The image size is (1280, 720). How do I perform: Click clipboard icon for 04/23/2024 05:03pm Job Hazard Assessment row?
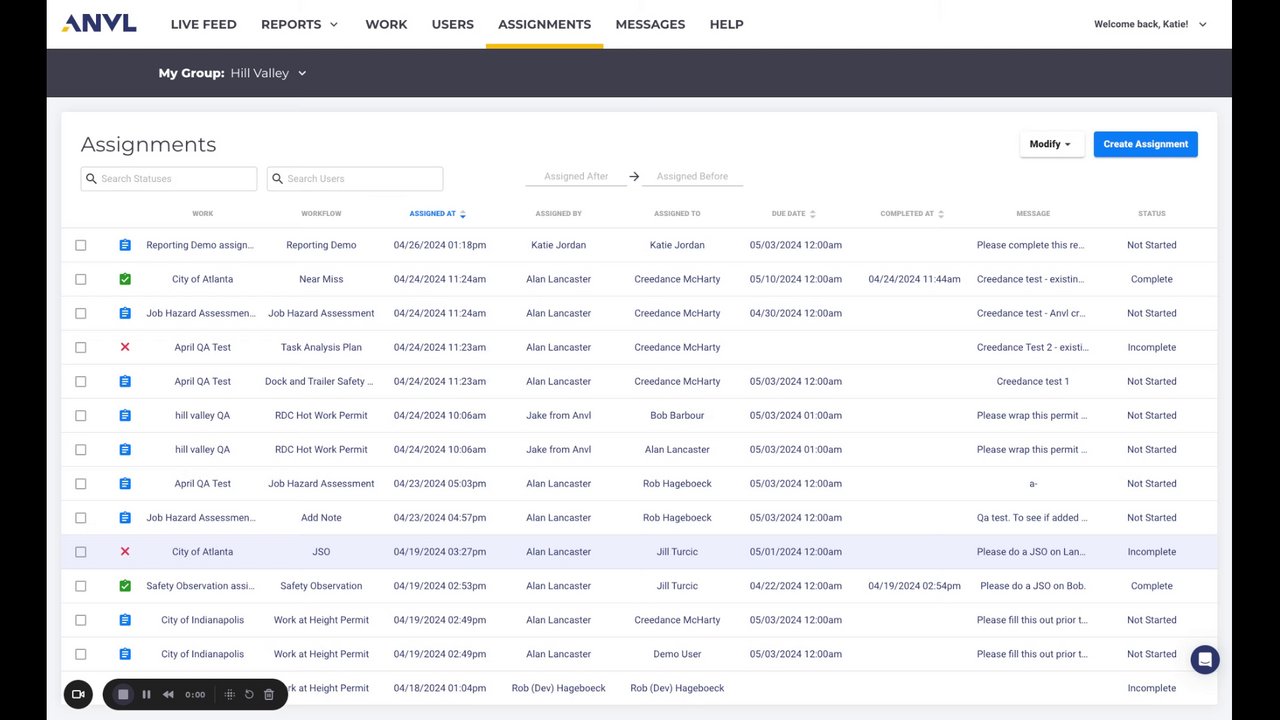(x=125, y=484)
